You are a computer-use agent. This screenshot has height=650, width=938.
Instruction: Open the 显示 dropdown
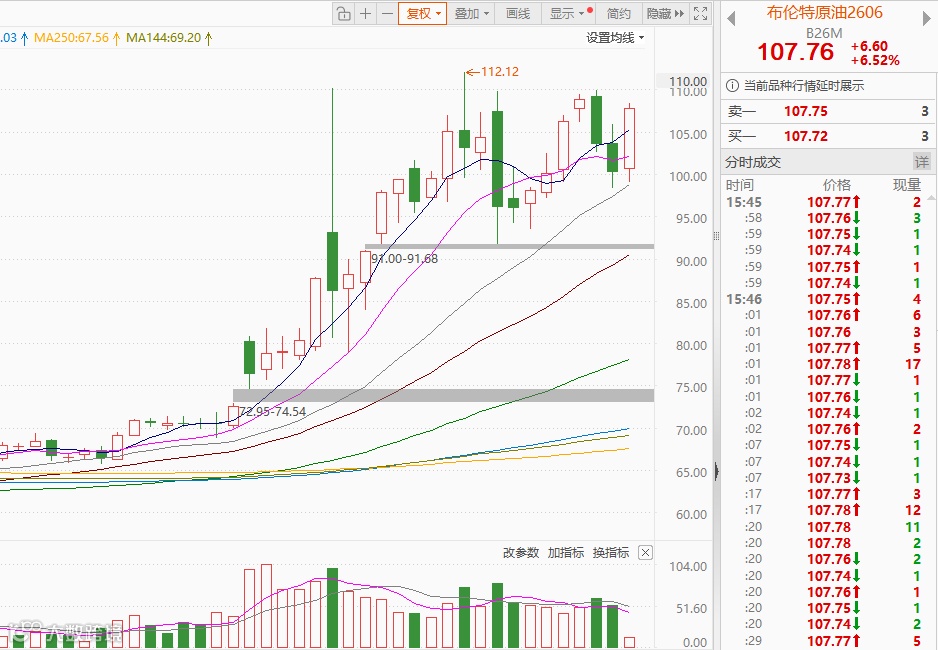(x=570, y=13)
